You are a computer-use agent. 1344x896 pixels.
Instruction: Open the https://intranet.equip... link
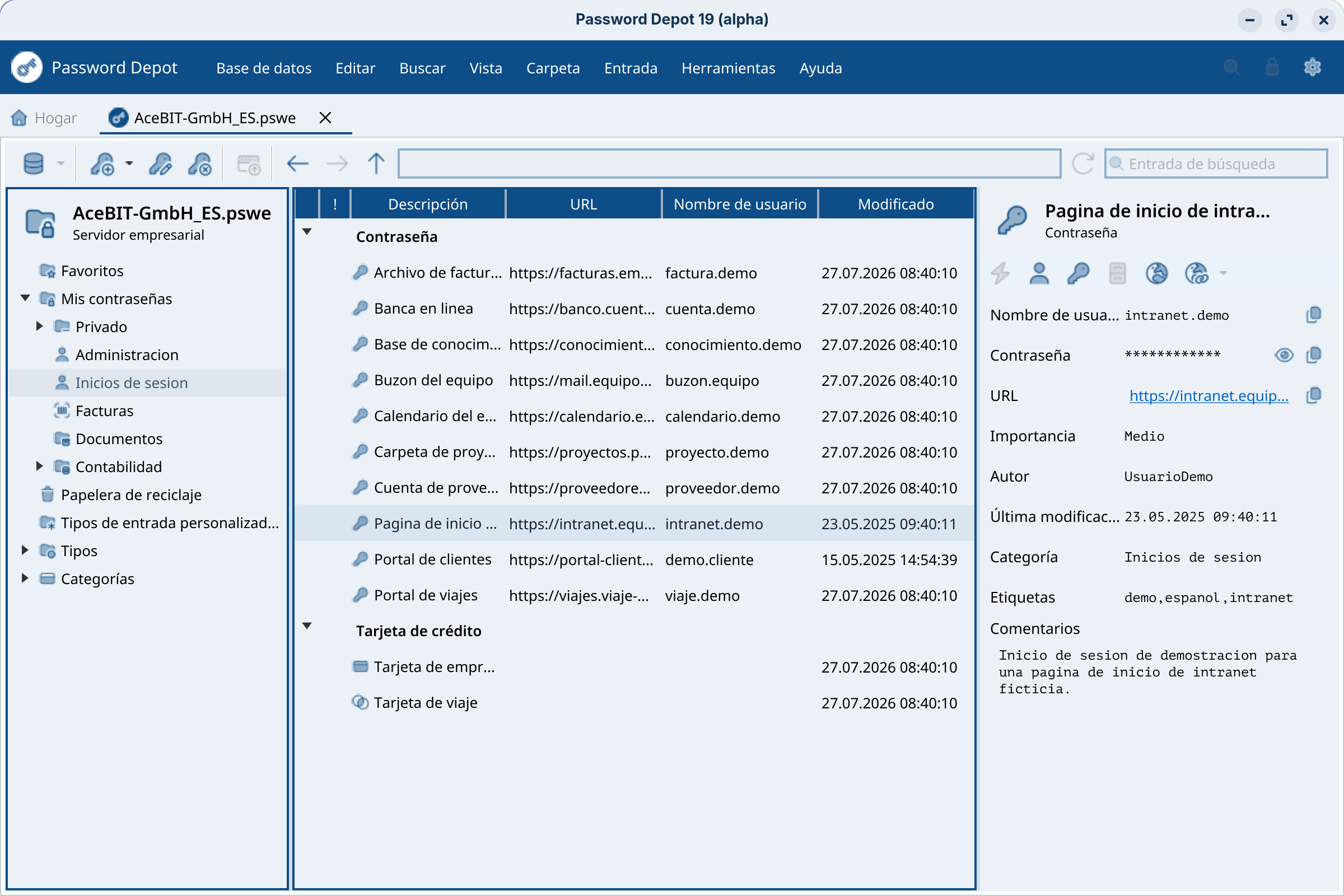[1208, 395]
